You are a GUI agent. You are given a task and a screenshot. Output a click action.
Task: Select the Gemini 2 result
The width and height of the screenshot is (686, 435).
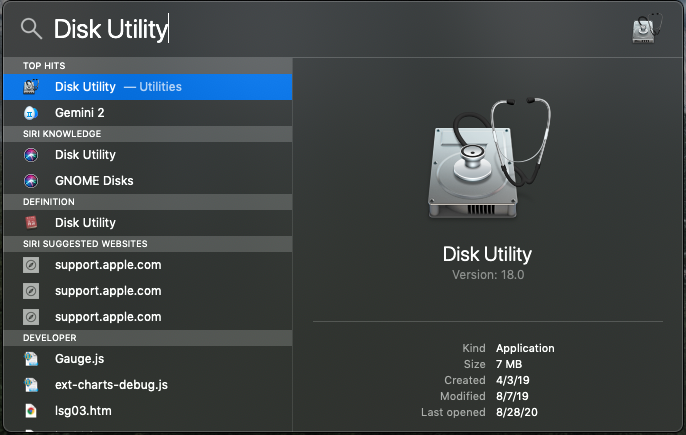[148, 113]
